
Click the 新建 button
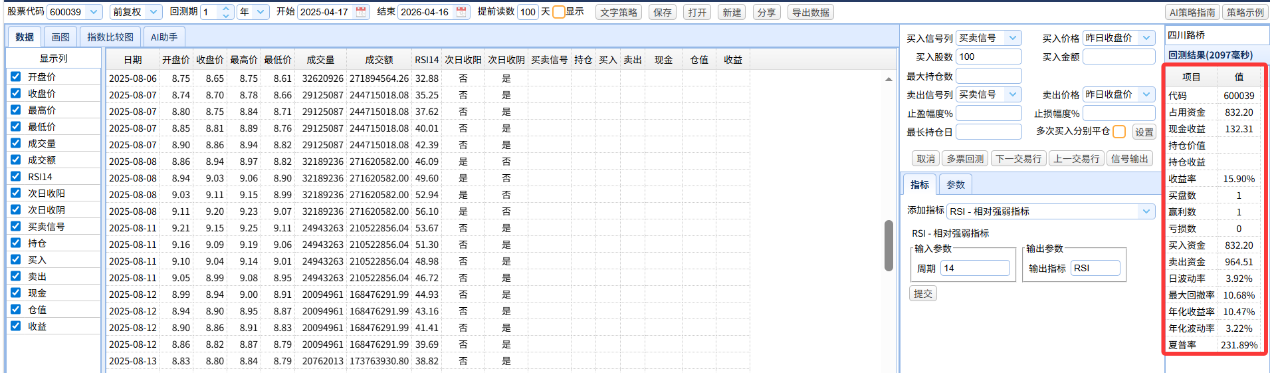tap(731, 12)
